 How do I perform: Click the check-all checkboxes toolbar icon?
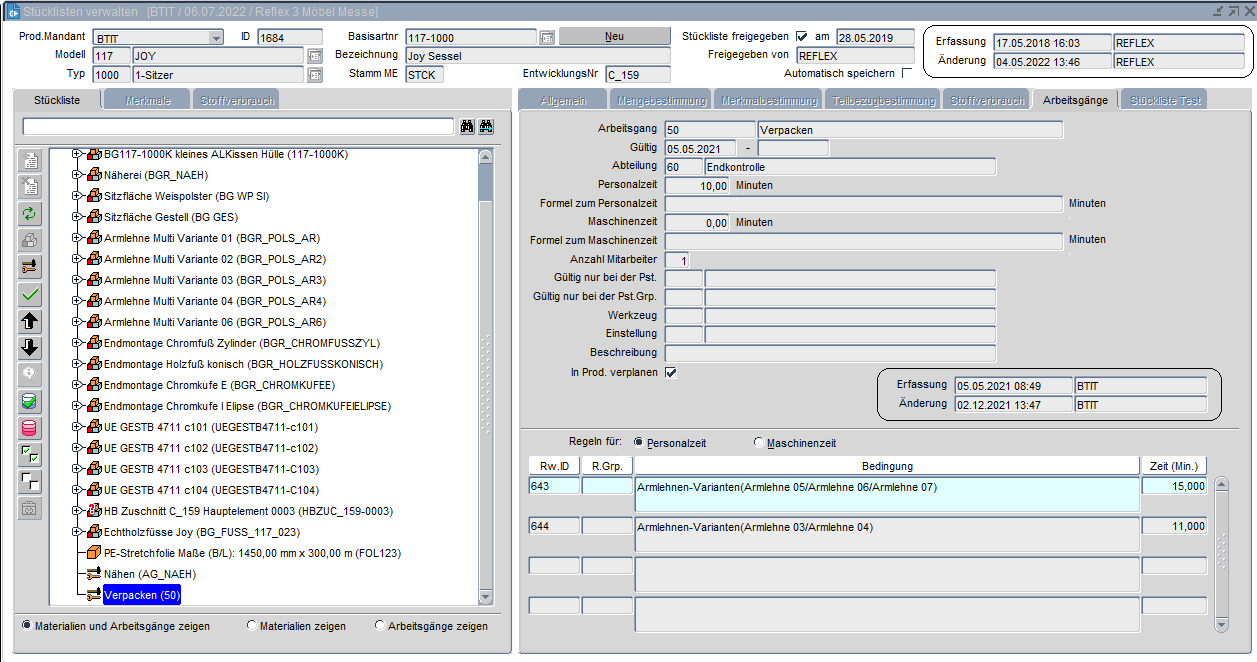31,455
